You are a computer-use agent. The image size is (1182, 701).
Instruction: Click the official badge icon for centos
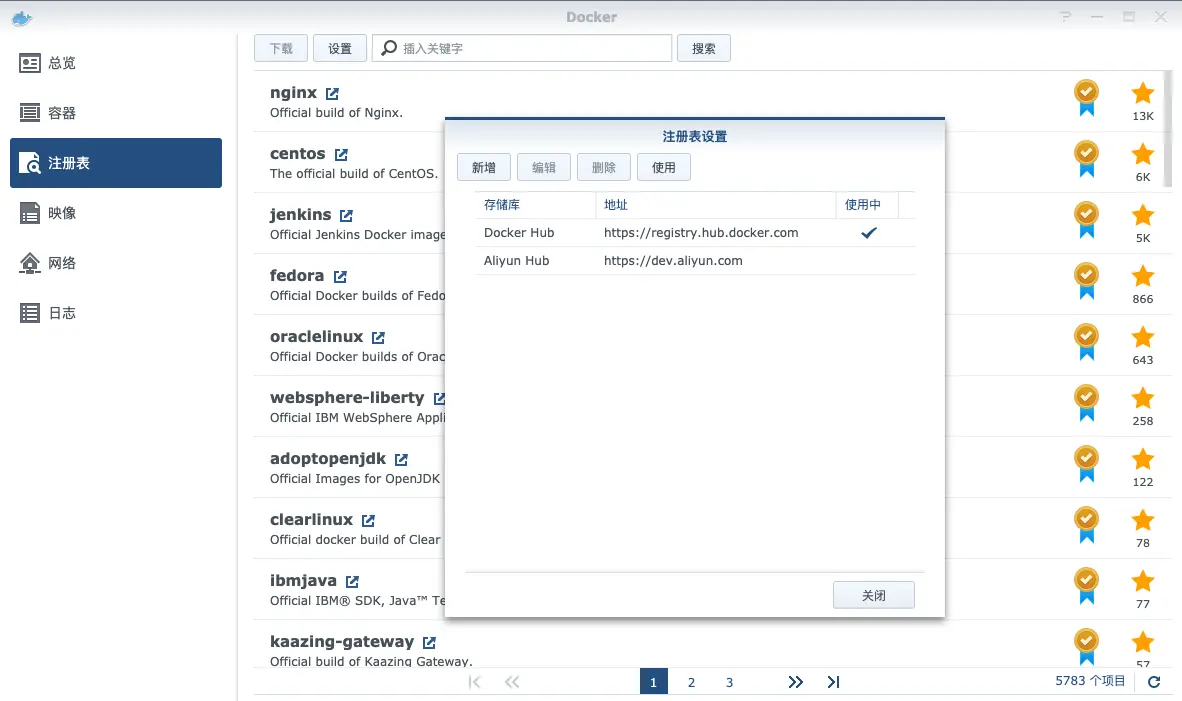(x=1086, y=159)
